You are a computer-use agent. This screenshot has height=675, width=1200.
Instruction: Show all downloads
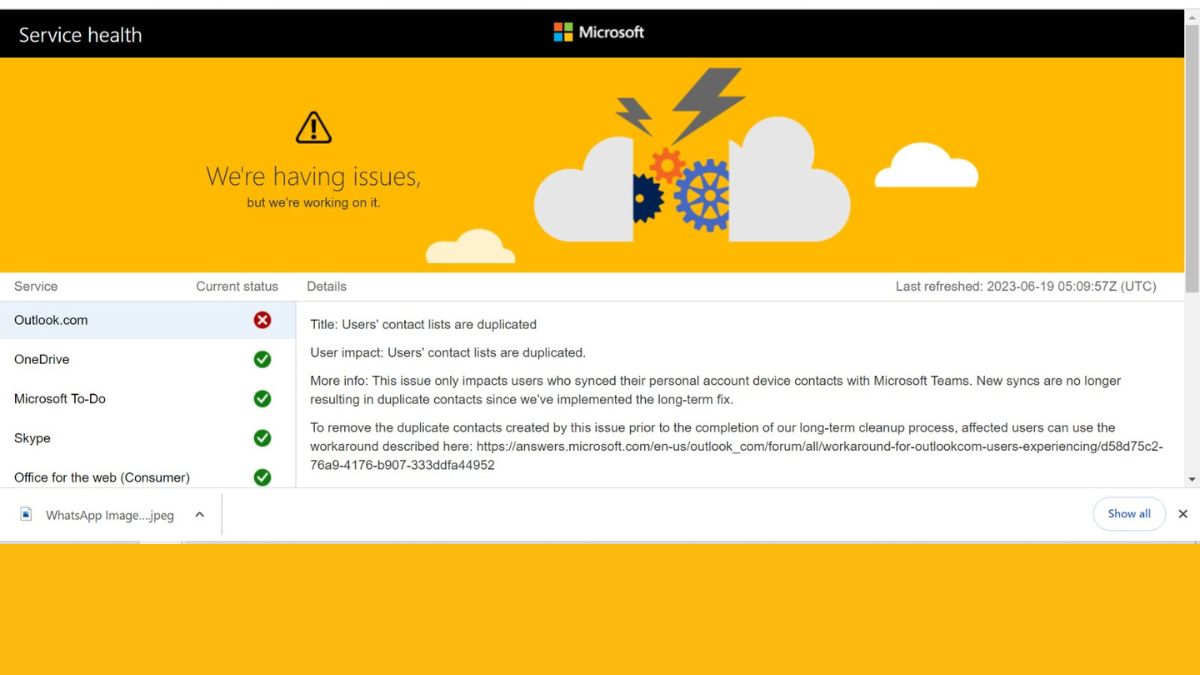(x=1129, y=514)
